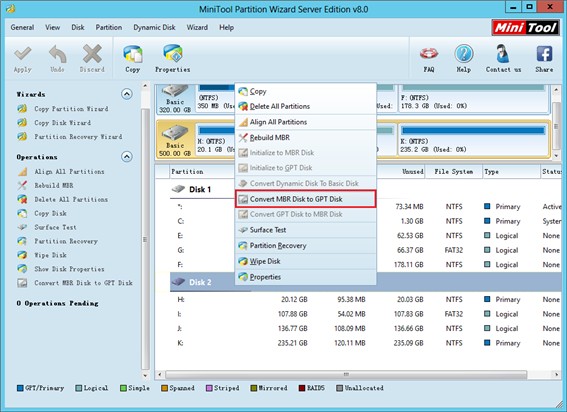Open the FAQ lifebuoy icon
The image size is (567, 412).
tap(429, 54)
